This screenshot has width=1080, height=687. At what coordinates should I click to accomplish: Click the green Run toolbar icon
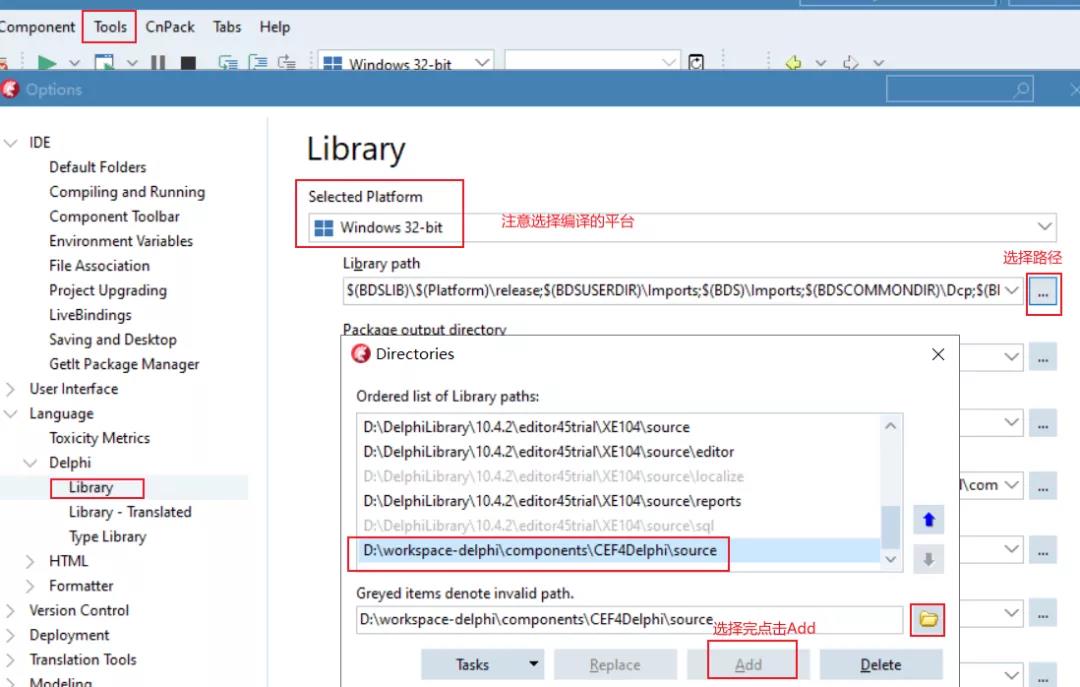pos(47,63)
